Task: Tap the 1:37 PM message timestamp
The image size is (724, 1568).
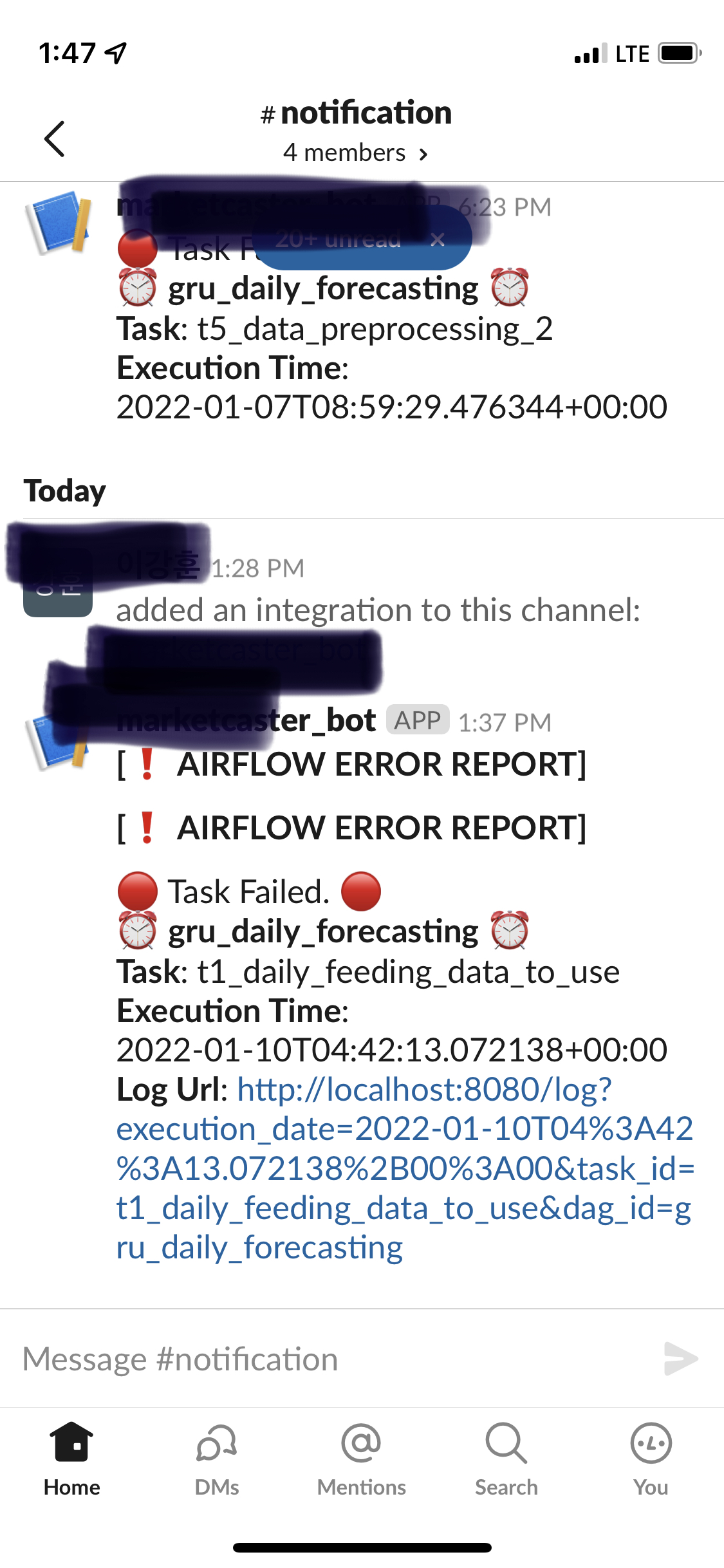Action: point(505,723)
